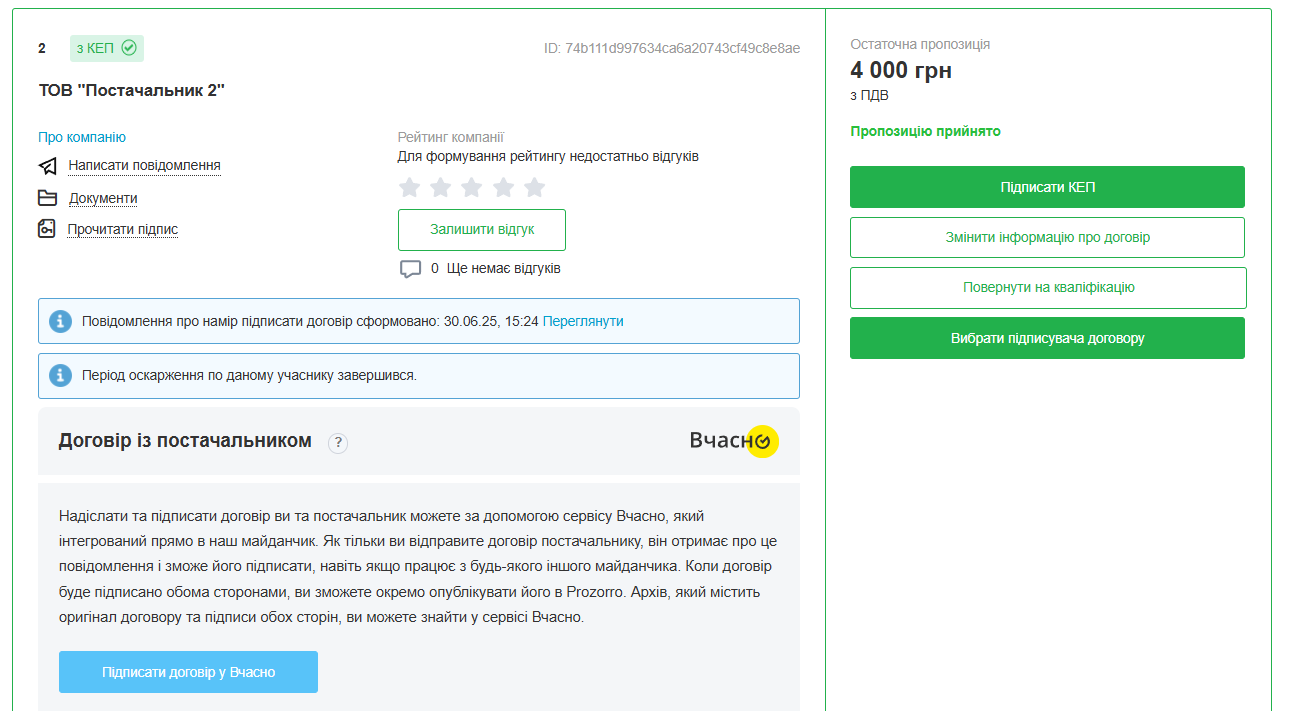The height and width of the screenshot is (711, 1289).
Task: Open the Документи link
Action: (x=103, y=198)
